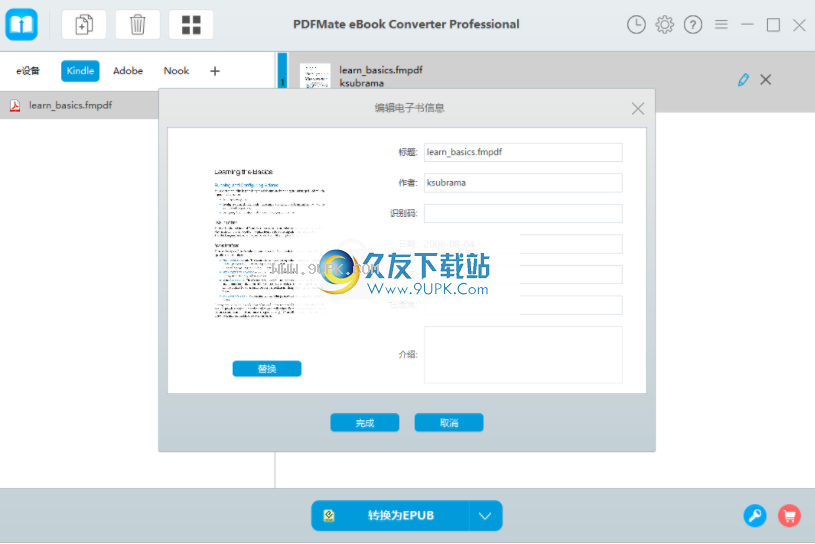Click the 取消 cancel button
Image resolution: width=815 pixels, height=544 pixels.
point(449,422)
